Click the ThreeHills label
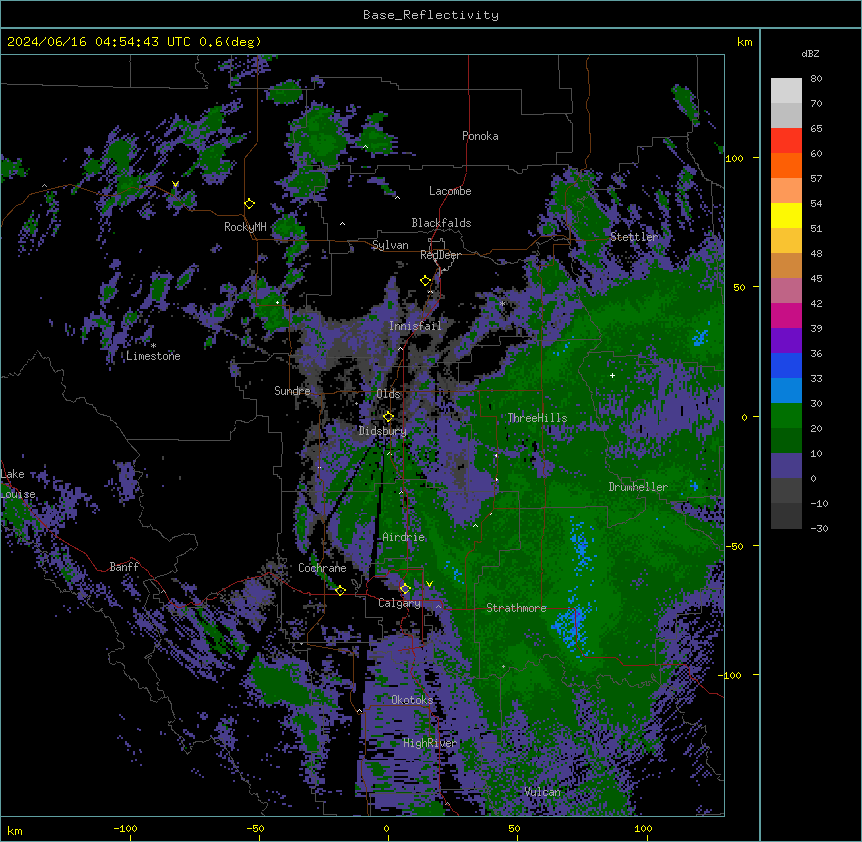Image resolution: width=862 pixels, height=842 pixels. [x=537, y=418]
